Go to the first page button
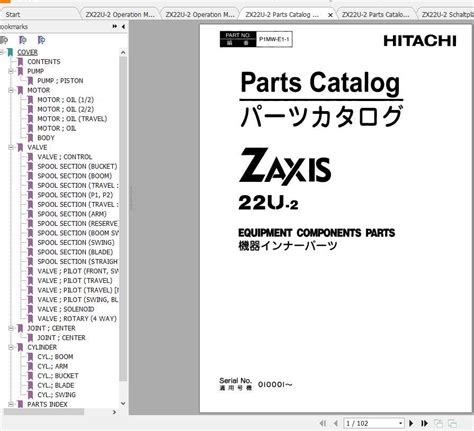This screenshot has height=431, width=474. (x=322, y=423)
